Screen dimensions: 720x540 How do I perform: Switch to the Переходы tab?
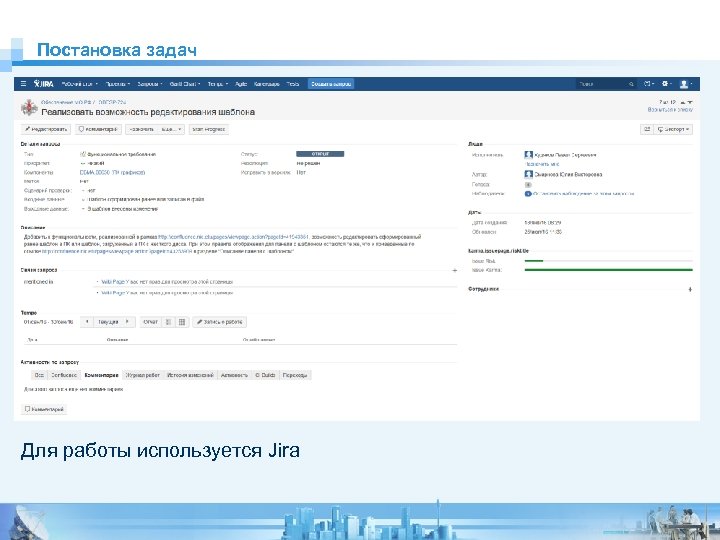[x=295, y=375]
